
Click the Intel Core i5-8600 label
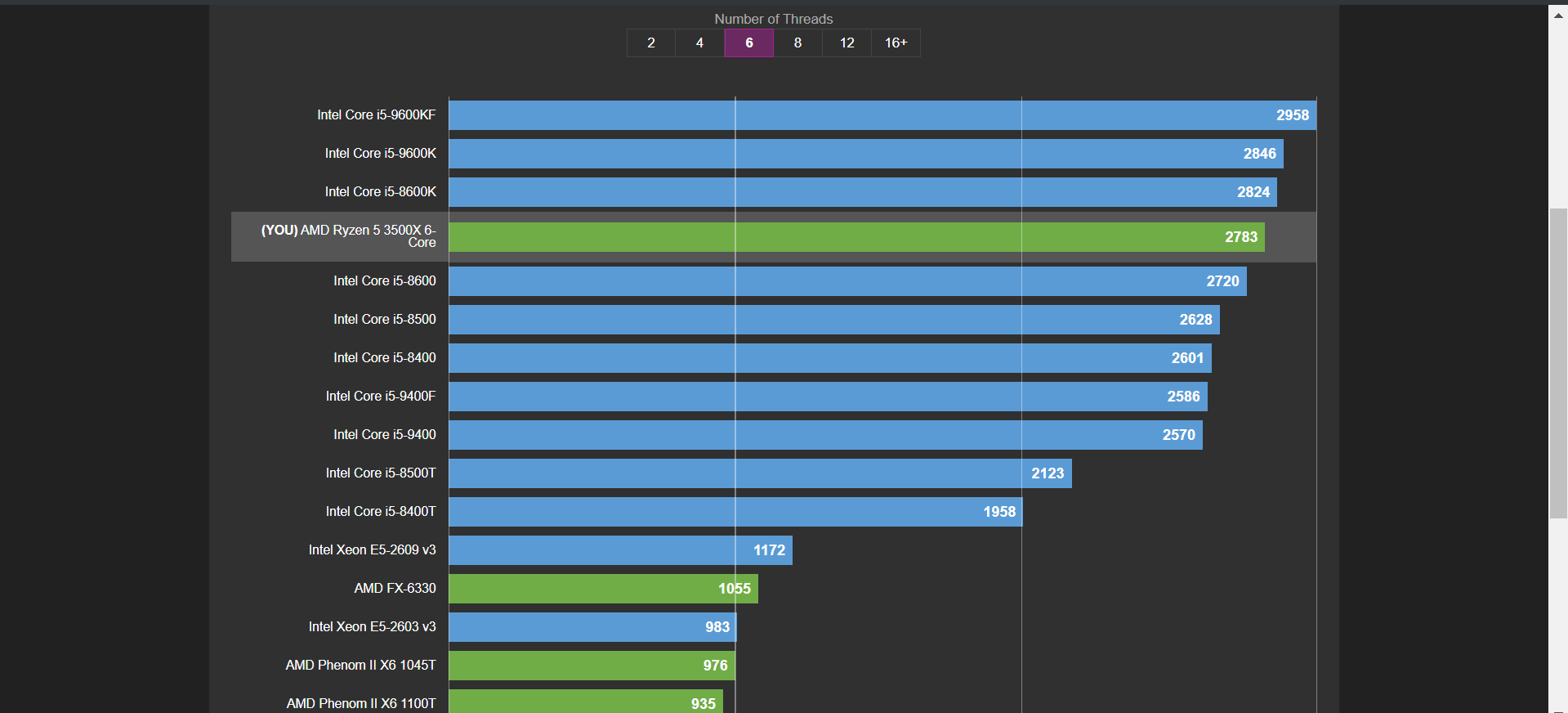(x=385, y=281)
